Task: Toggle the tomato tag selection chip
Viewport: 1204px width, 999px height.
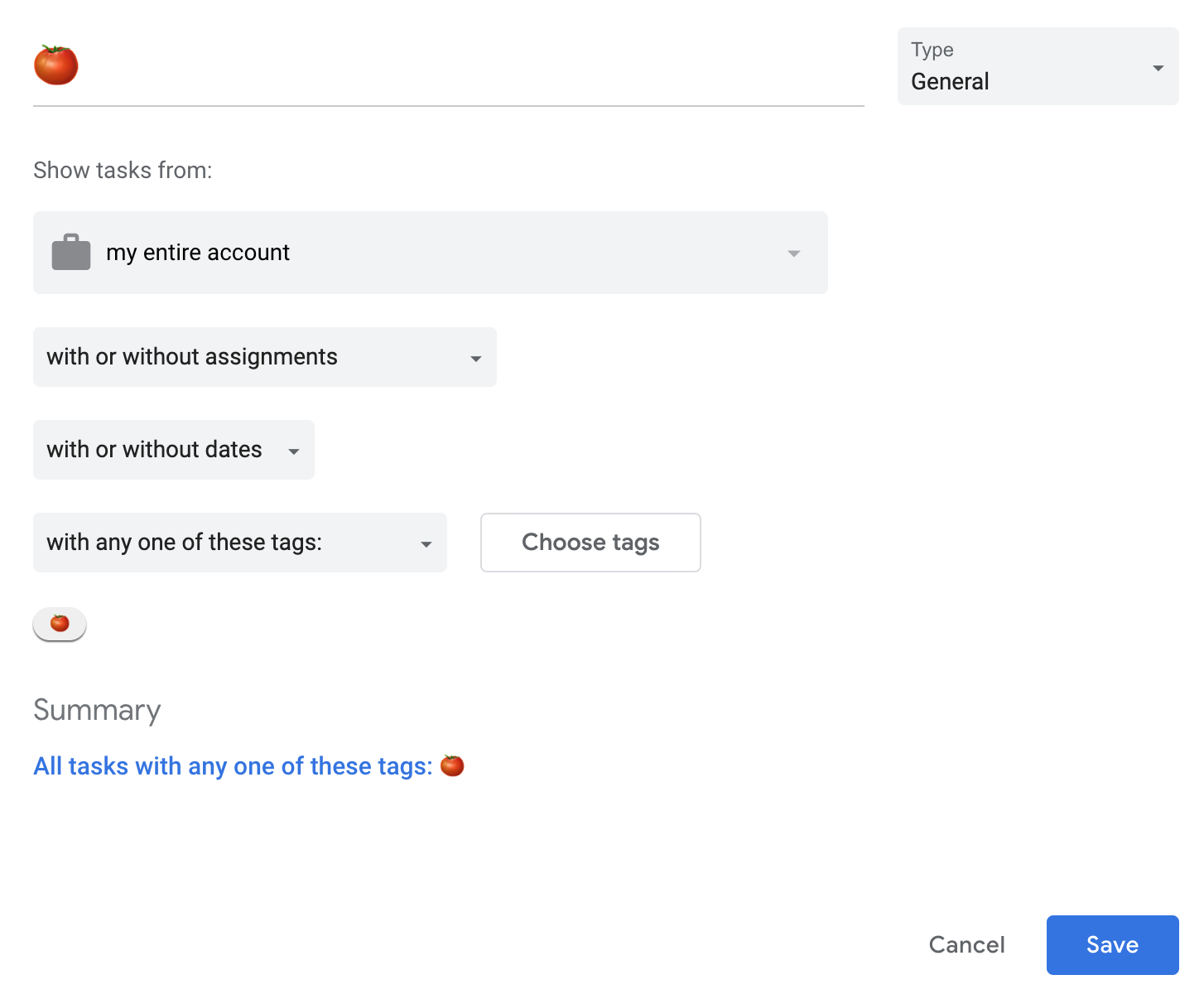Action: [x=59, y=624]
